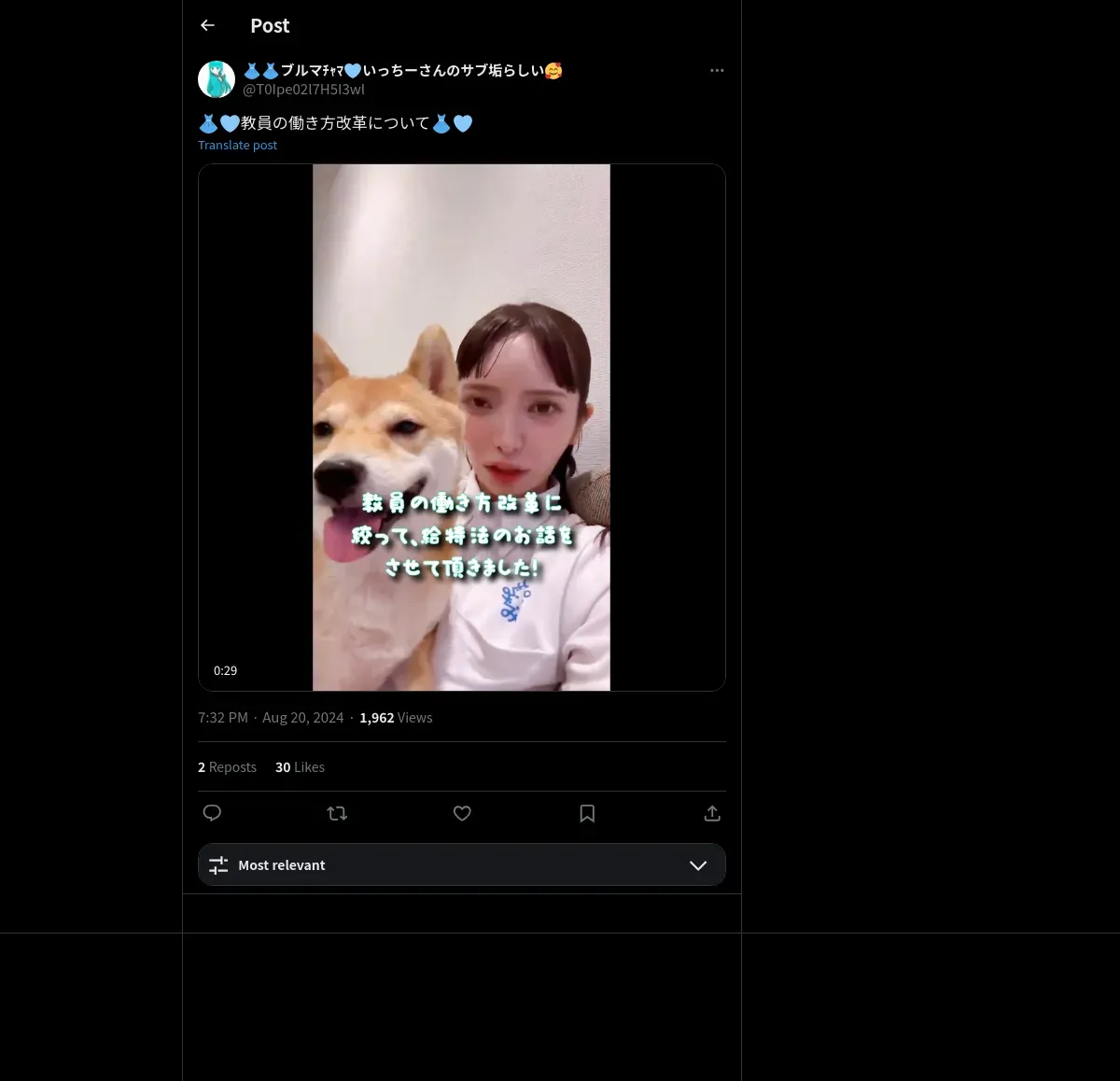Open the Aug 20, 2024 timestamp
Screen dimensions: 1120x1081
[302, 717]
